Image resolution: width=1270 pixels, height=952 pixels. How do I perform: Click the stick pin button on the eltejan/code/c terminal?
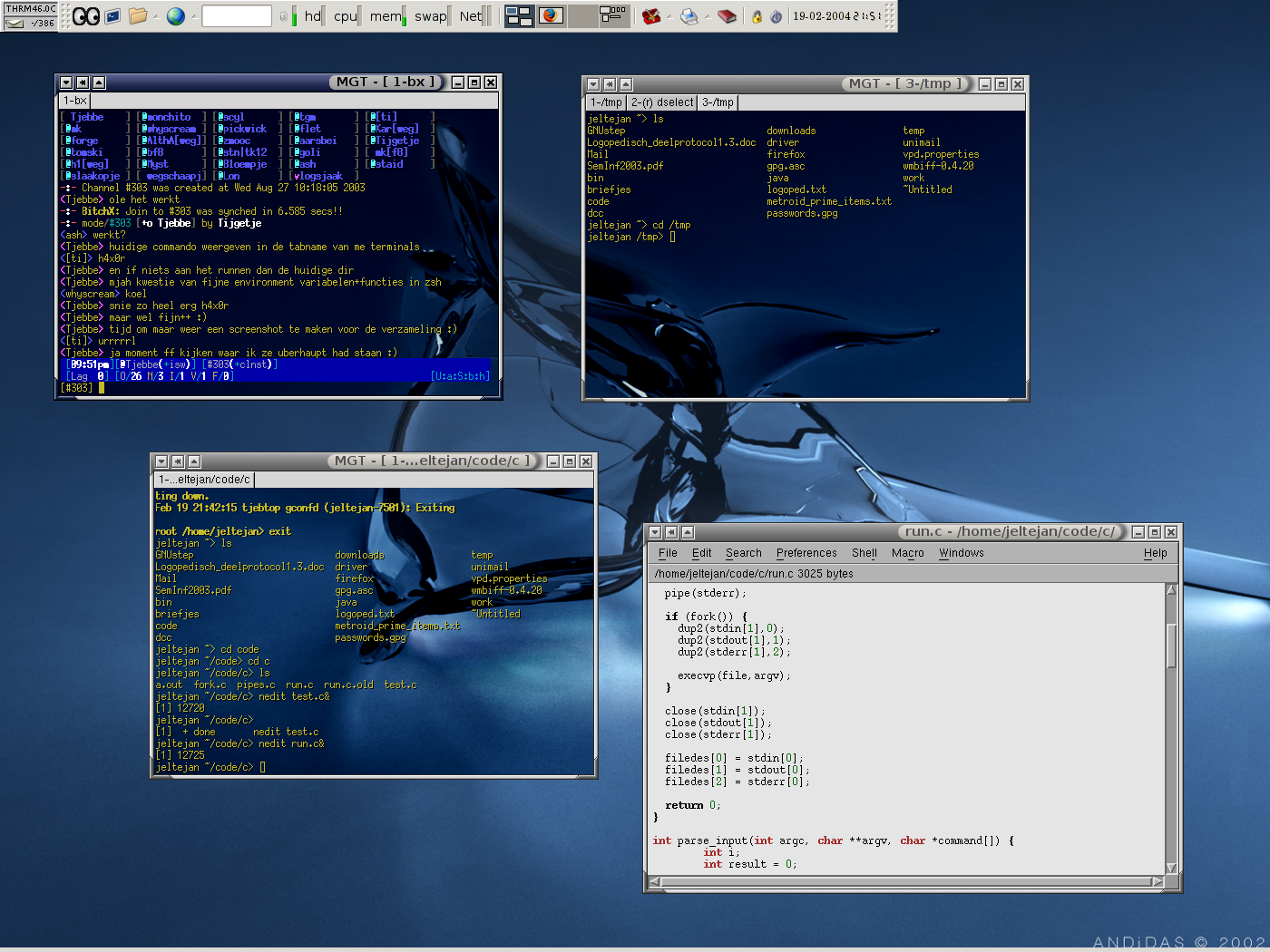(x=178, y=461)
